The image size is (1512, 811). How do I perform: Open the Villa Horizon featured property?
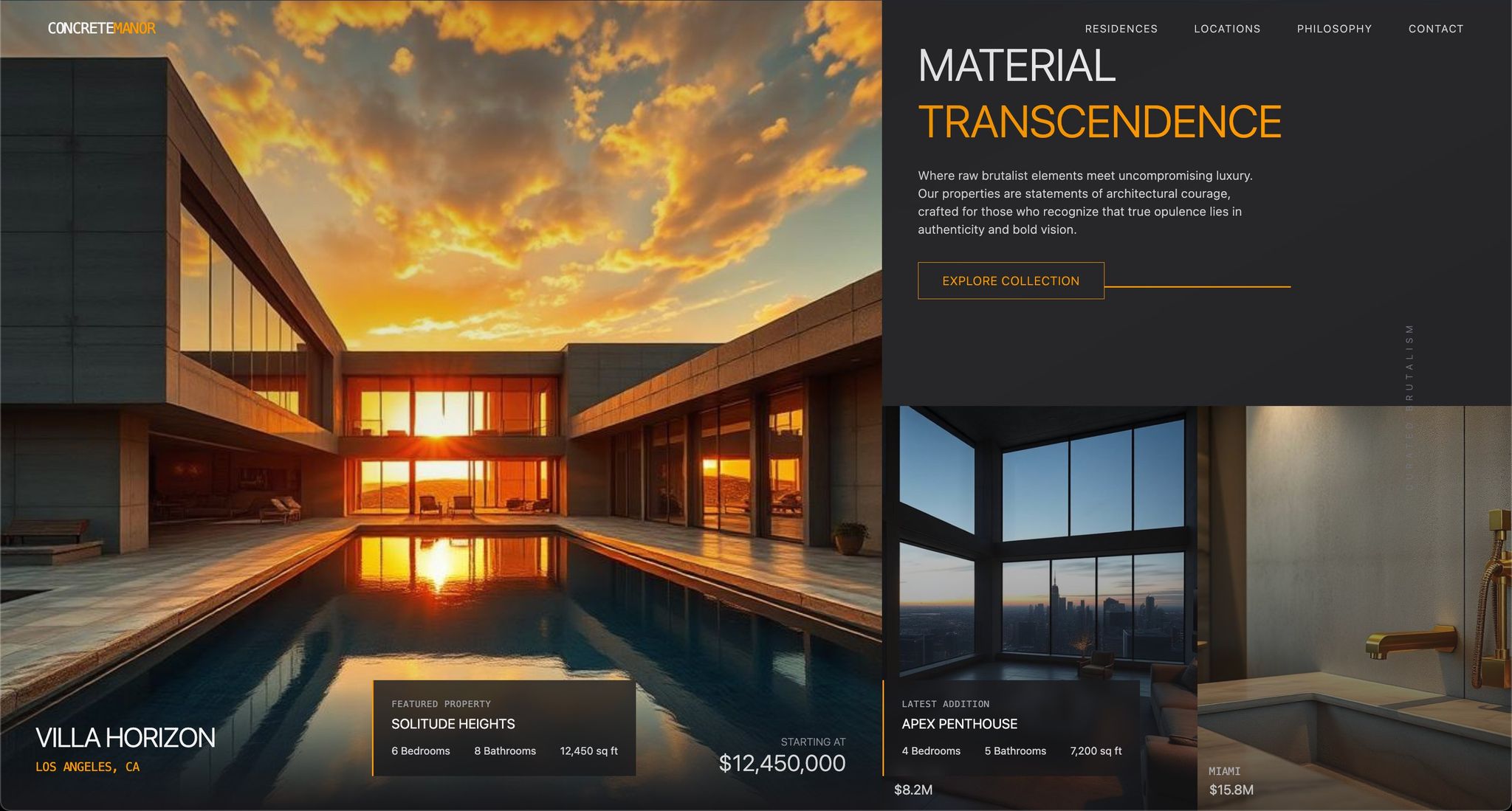point(126,738)
